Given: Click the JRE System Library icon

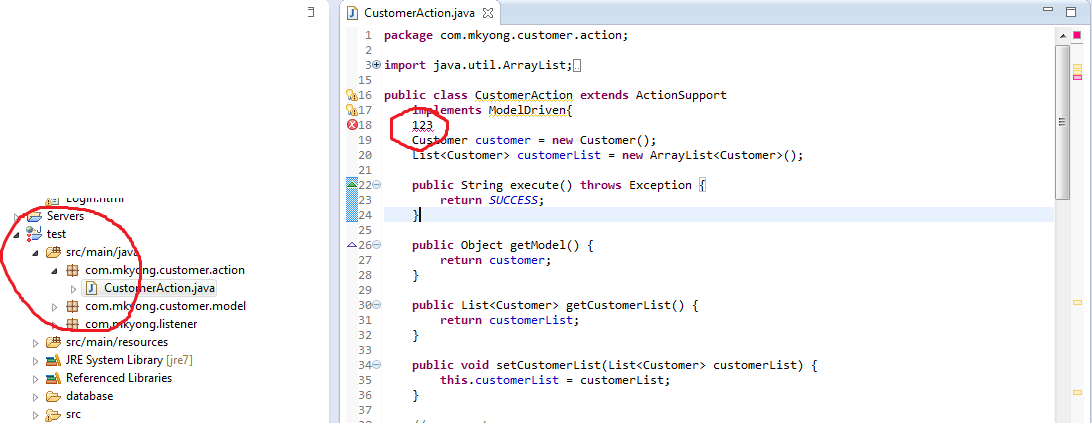Looking at the screenshot, I should coord(54,360).
